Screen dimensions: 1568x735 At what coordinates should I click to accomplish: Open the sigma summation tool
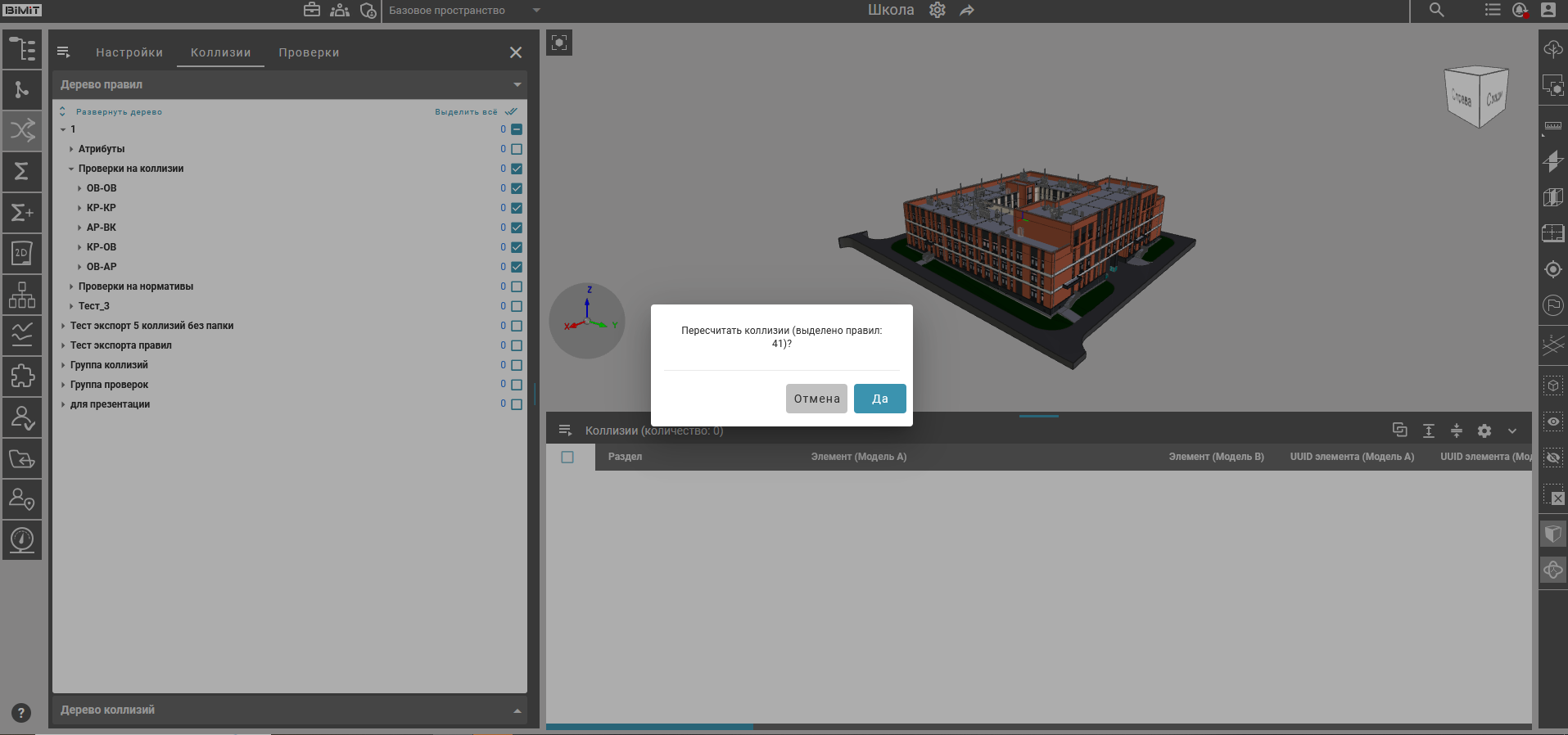(x=22, y=171)
